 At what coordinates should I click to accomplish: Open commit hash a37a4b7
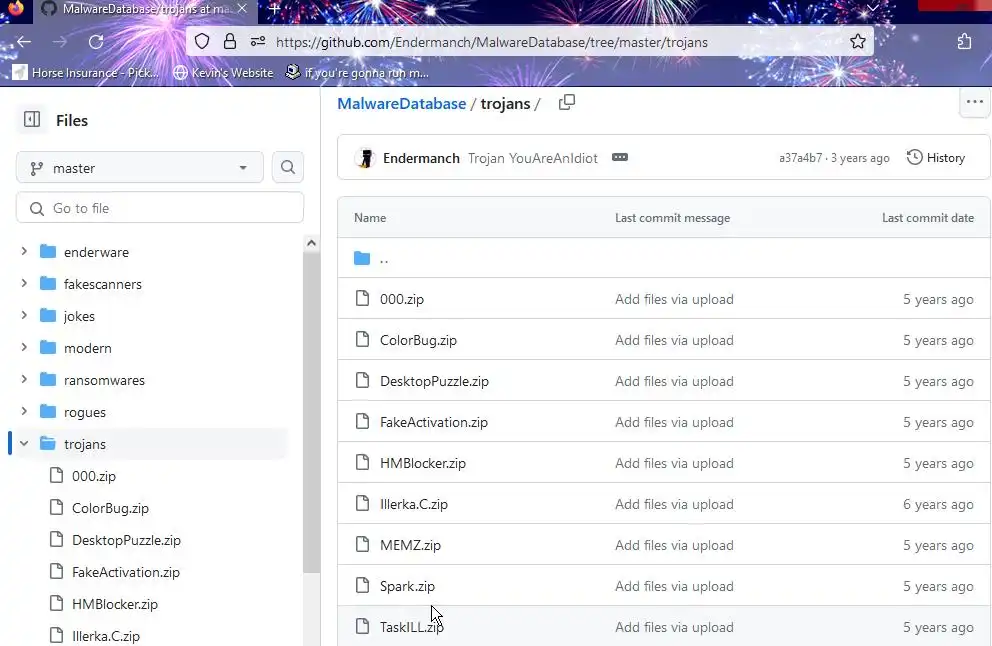pyautogui.click(x=800, y=158)
